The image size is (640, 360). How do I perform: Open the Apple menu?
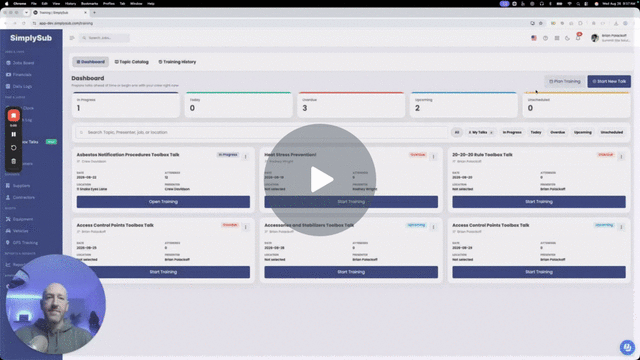(x=6, y=4)
